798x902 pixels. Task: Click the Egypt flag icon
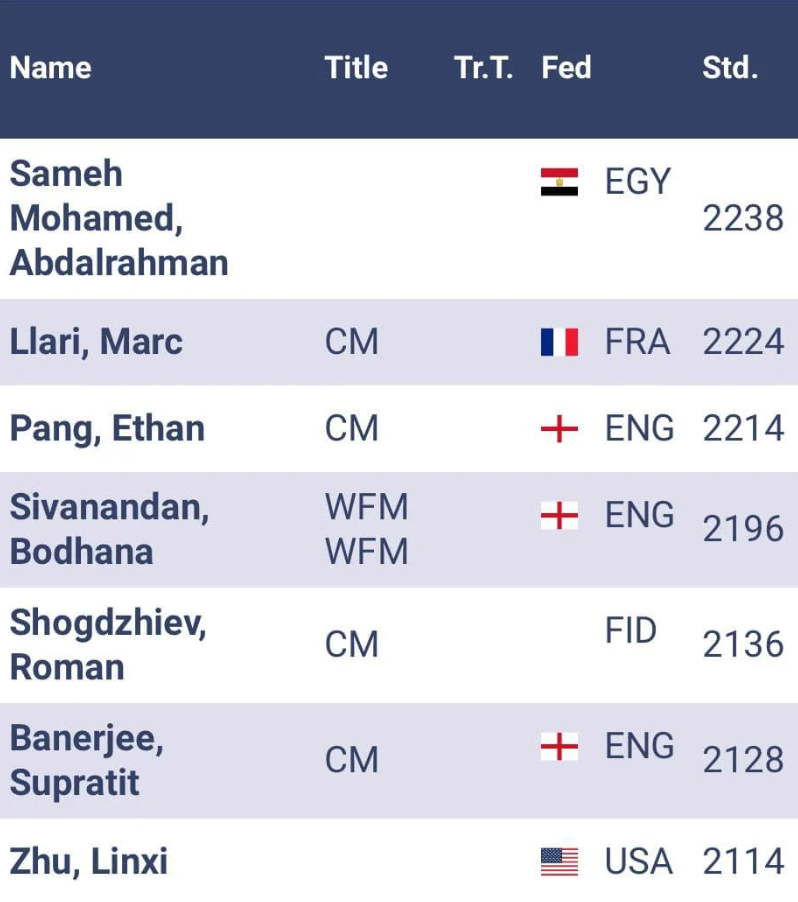pyautogui.click(x=559, y=182)
